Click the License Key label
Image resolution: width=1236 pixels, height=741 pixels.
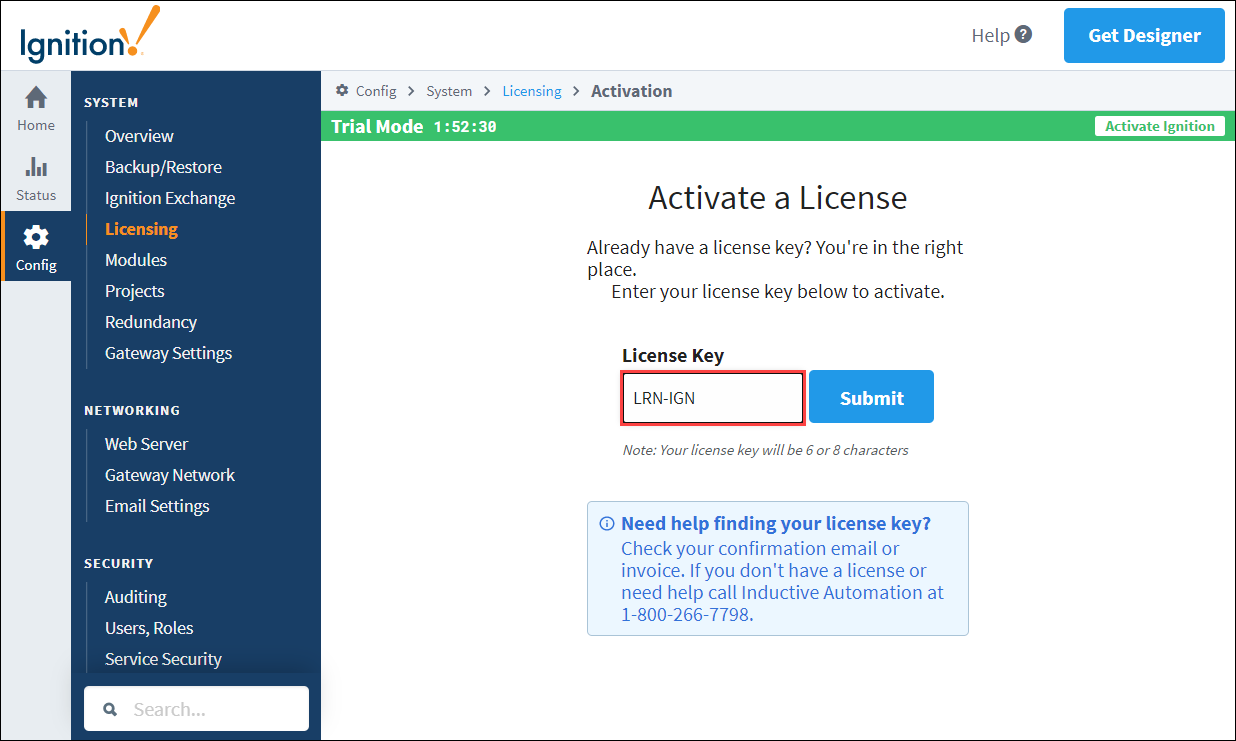pos(673,355)
